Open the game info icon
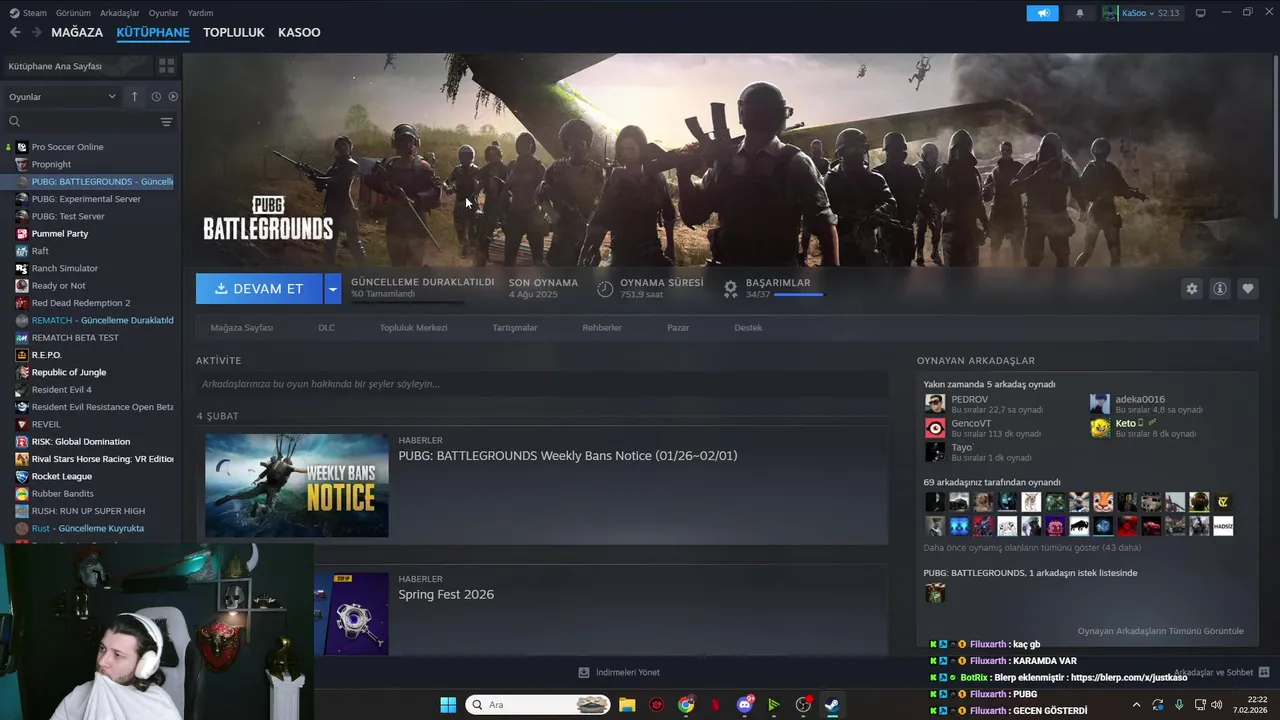1280x720 pixels. [x=1220, y=289]
